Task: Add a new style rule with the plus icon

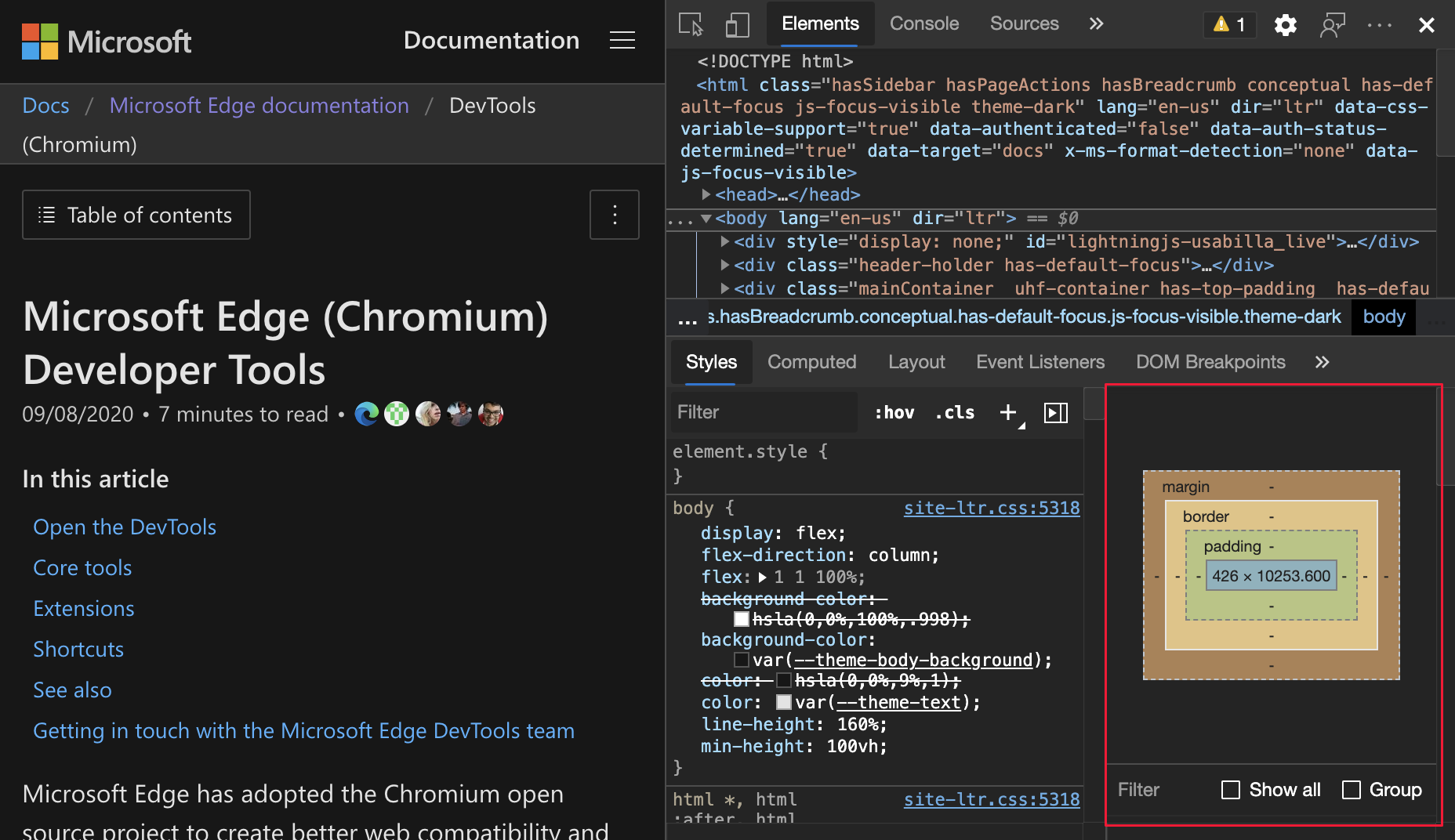Action: point(1008,412)
